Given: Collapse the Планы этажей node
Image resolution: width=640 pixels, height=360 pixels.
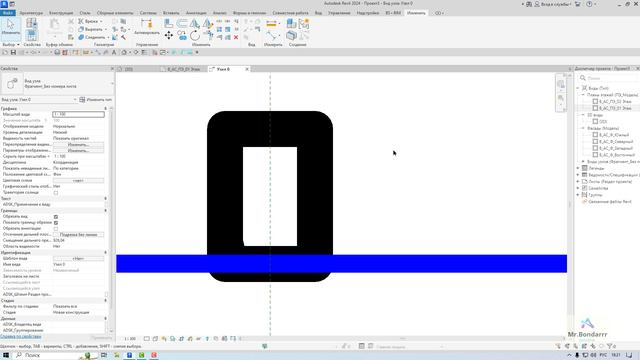Looking at the screenshot, I should [583, 95].
